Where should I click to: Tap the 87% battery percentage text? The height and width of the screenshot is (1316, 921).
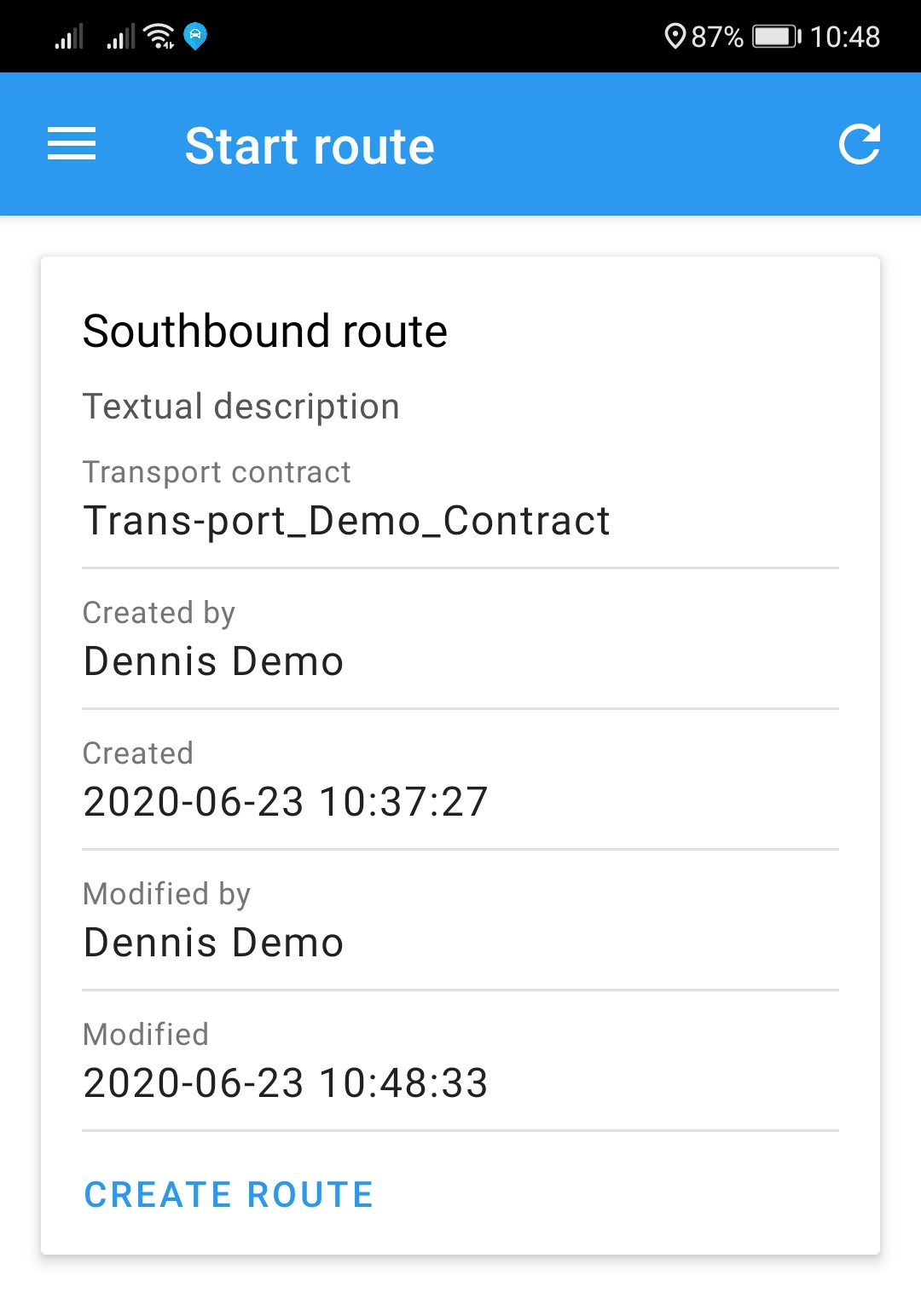point(717,37)
